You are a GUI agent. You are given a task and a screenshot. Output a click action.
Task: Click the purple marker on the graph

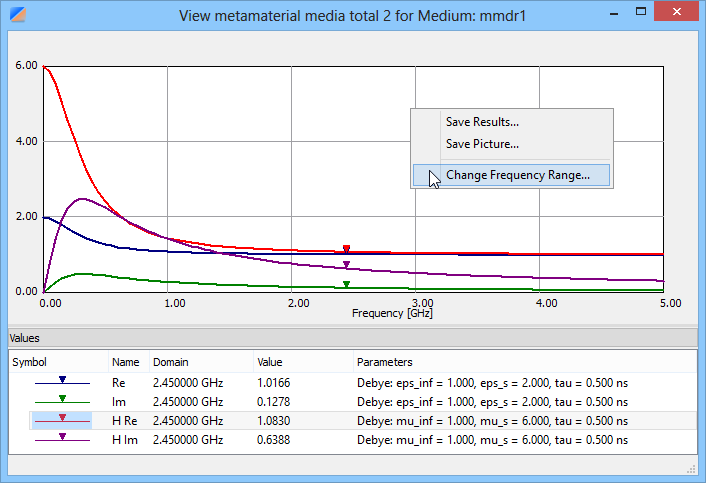click(346, 265)
